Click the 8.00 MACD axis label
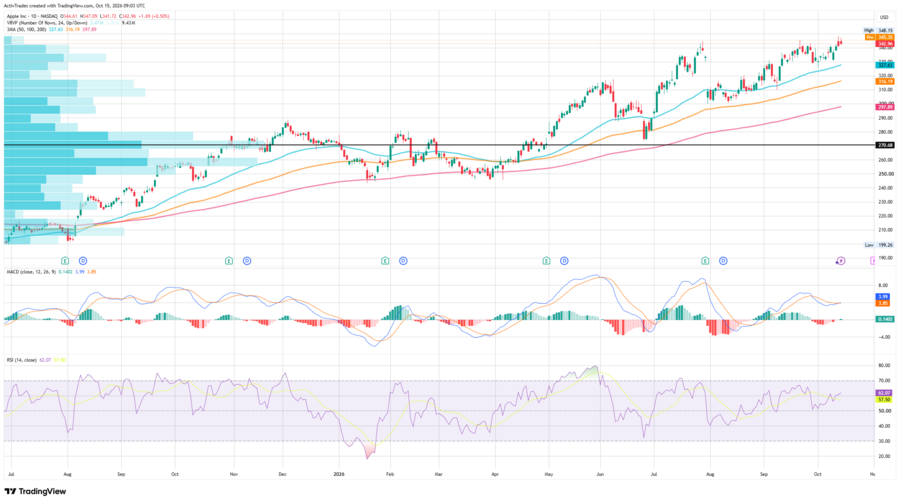 pyautogui.click(x=884, y=285)
